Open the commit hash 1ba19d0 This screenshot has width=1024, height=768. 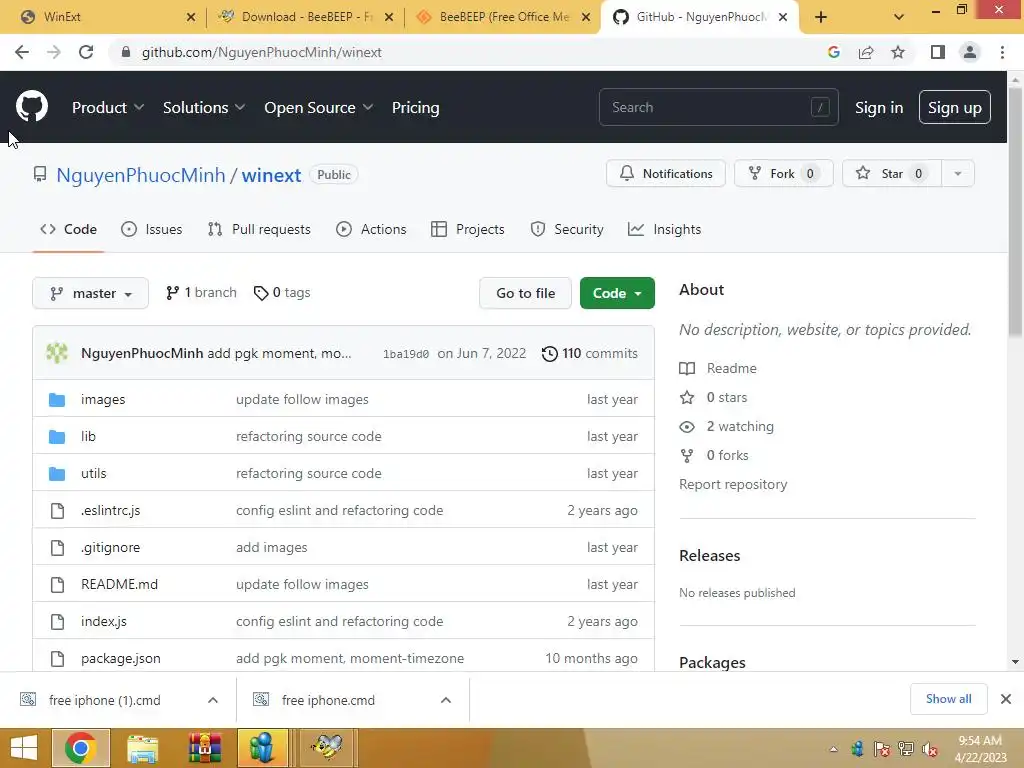point(406,354)
